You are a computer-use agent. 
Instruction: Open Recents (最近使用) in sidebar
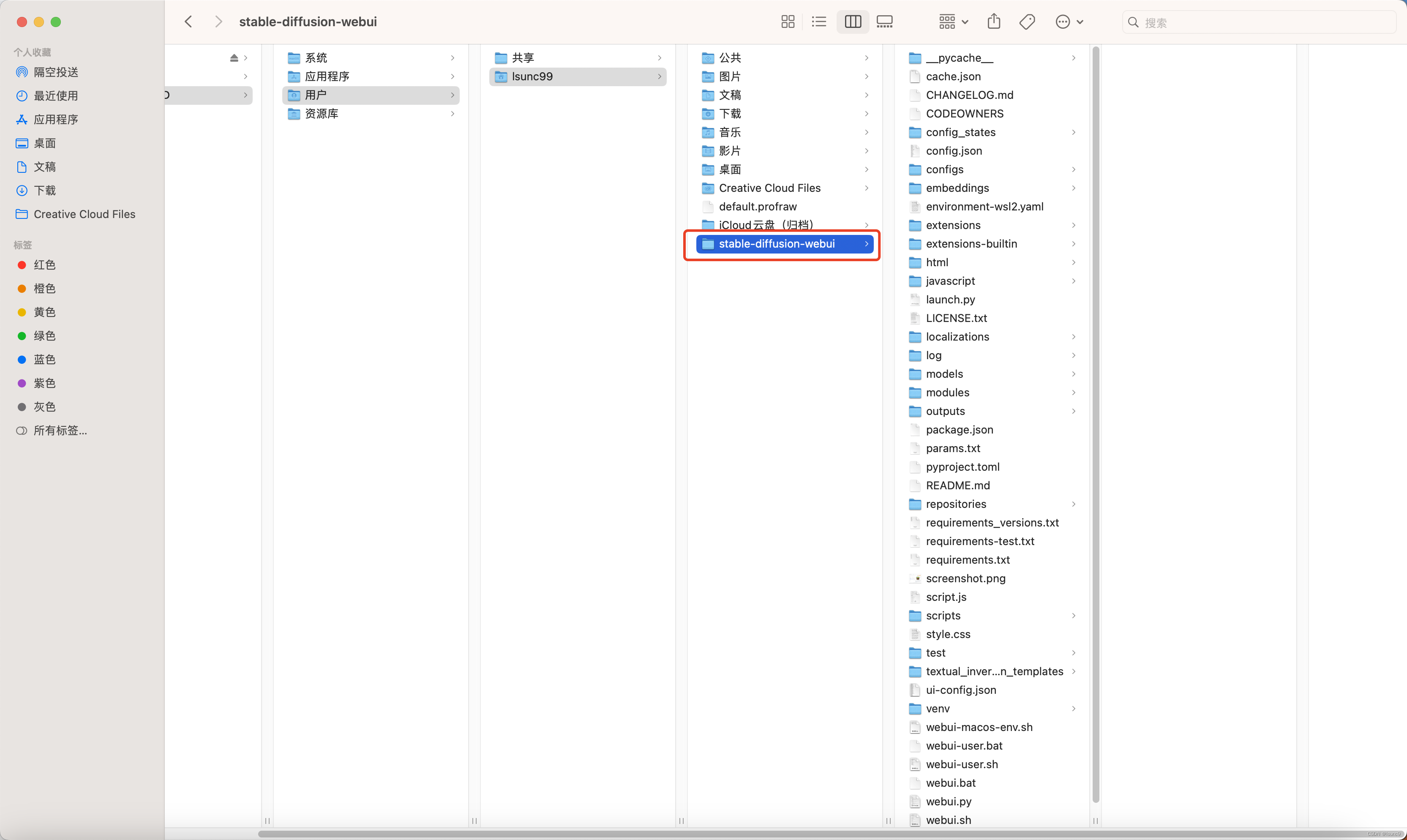click(x=55, y=95)
